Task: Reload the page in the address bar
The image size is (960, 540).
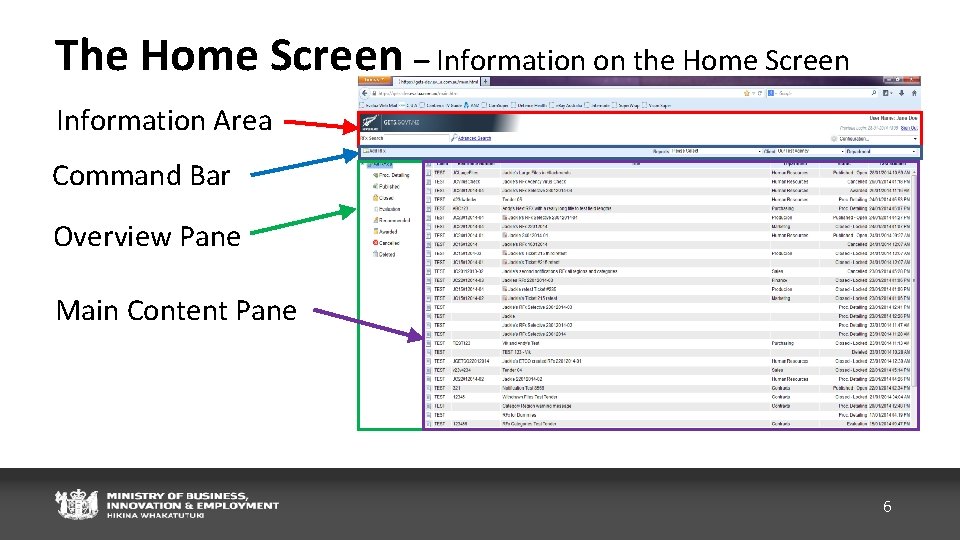Action: [760, 93]
